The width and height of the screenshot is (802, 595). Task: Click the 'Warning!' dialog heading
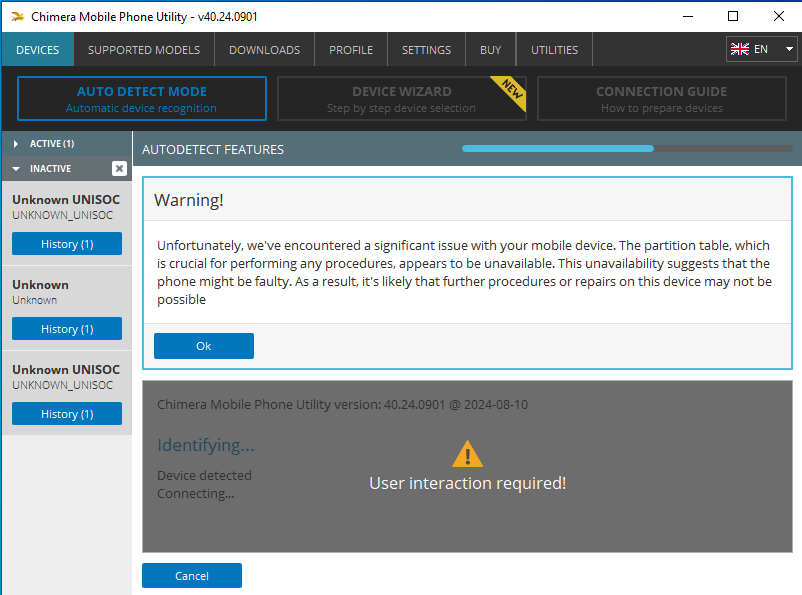click(189, 200)
